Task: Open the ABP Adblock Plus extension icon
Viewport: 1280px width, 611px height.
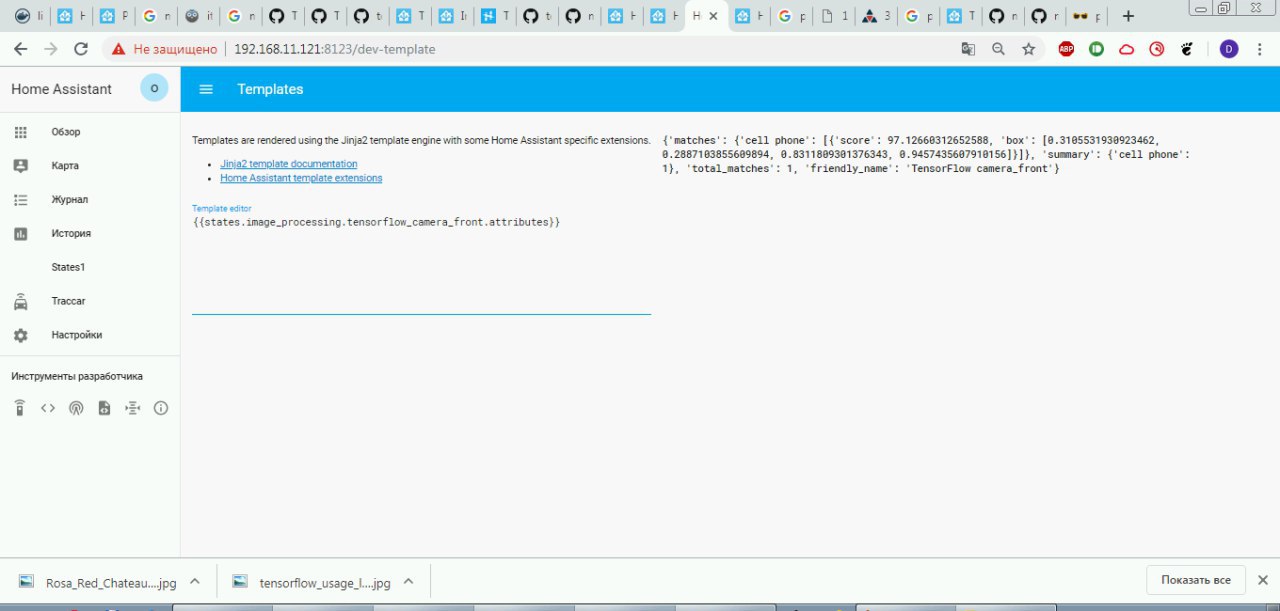Action: (x=1066, y=49)
